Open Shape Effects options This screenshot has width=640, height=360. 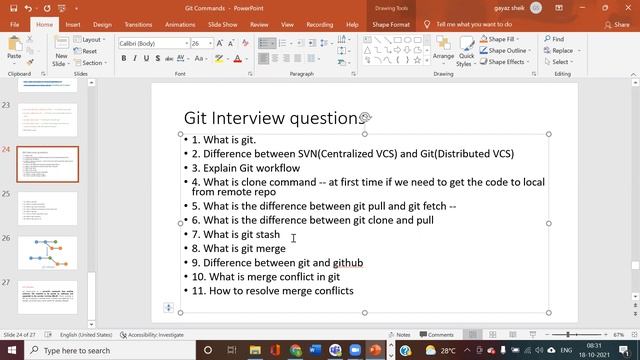(505, 62)
